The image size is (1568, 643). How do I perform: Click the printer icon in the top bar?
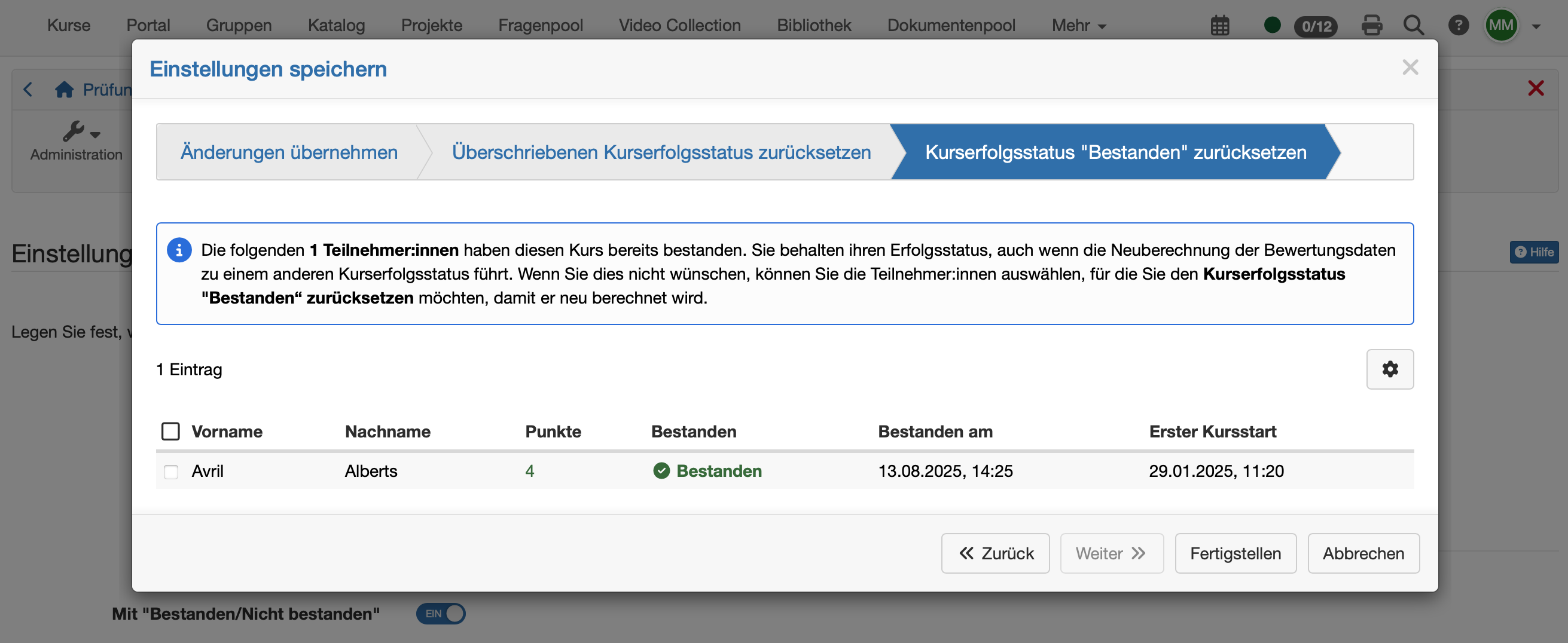pos(1371,26)
